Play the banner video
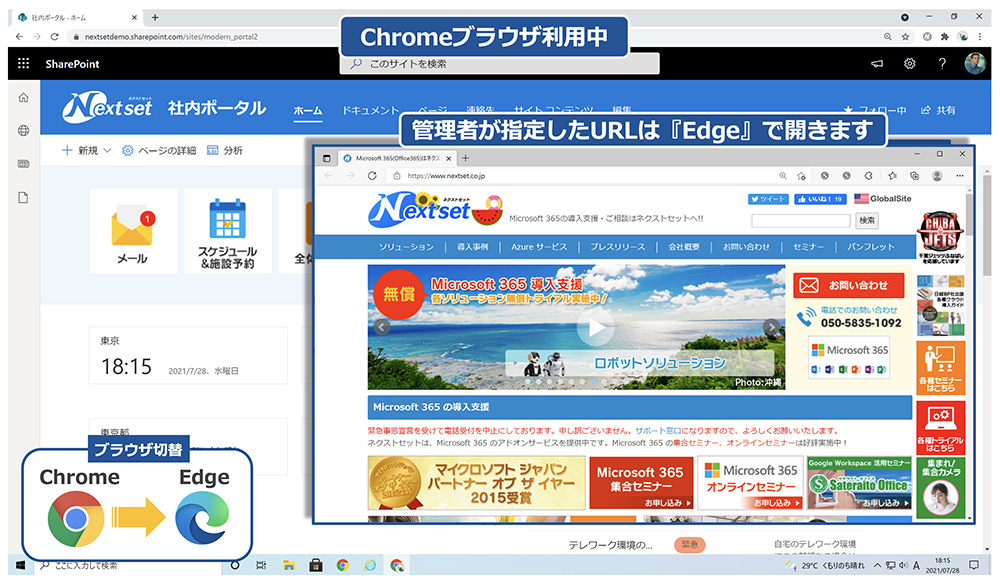Viewport: 1000px width, 576px height. tap(594, 327)
